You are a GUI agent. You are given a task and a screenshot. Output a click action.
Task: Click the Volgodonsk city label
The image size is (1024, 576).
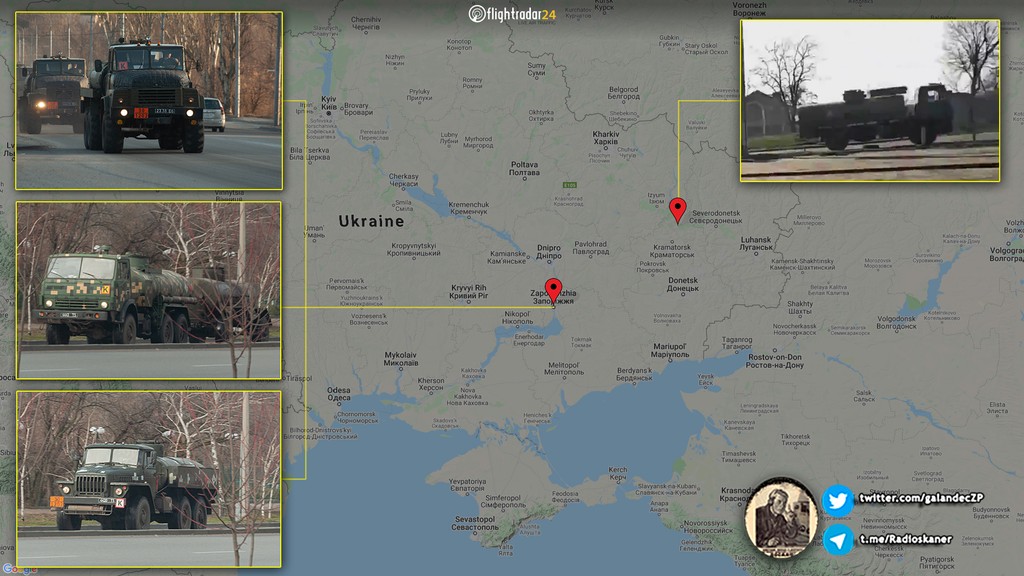tap(897, 323)
